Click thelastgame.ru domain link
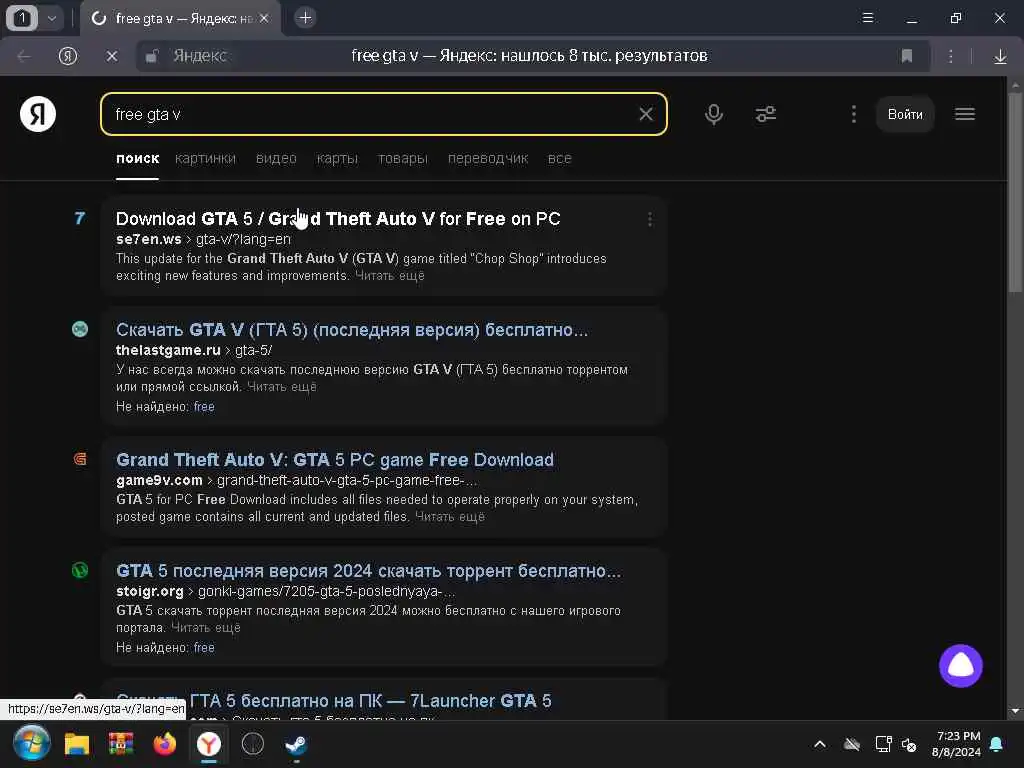The height and width of the screenshot is (768, 1024). pos(168,350)
